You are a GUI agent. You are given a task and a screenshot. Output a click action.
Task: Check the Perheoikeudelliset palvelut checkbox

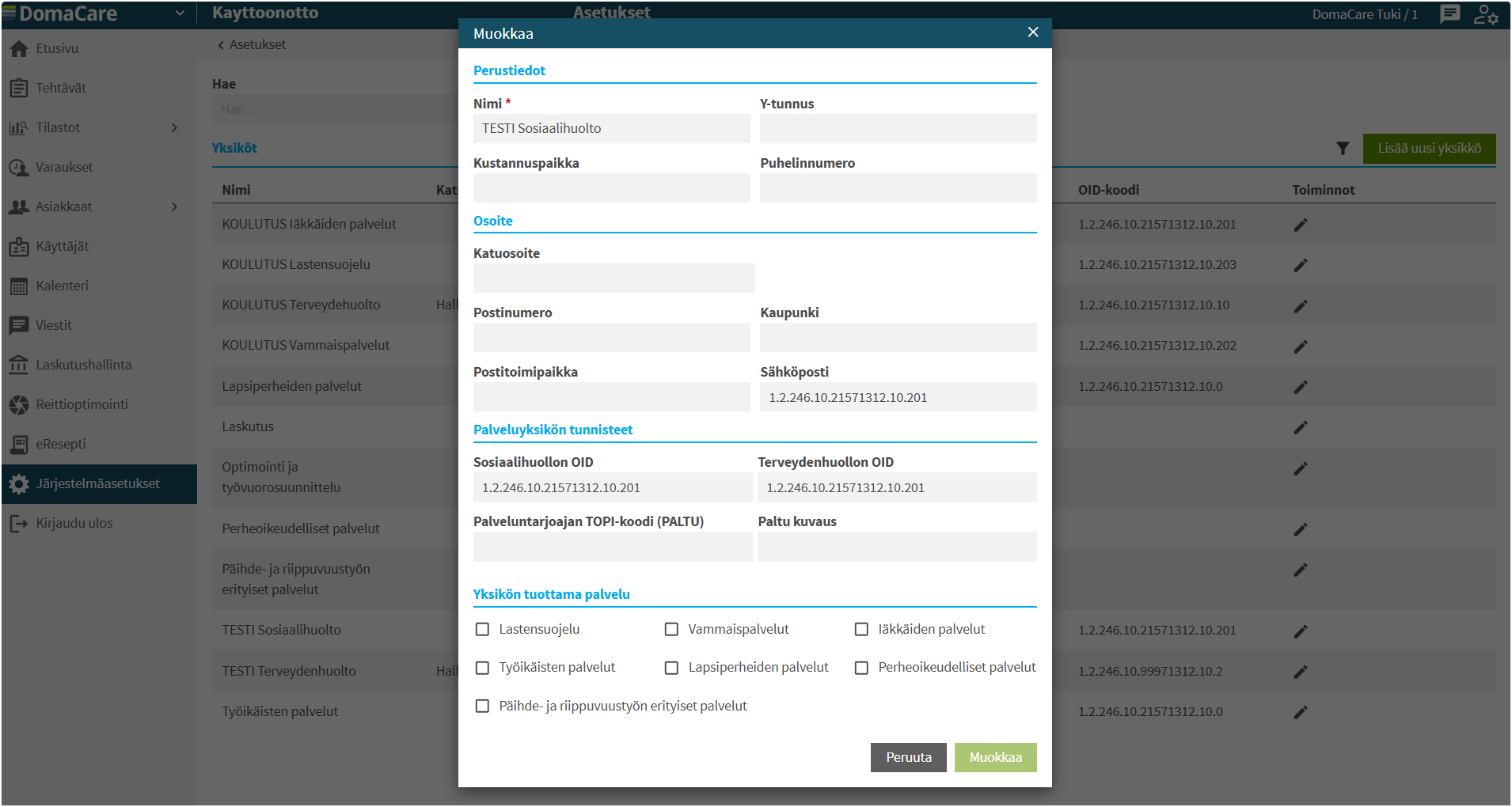coord(861,668)
